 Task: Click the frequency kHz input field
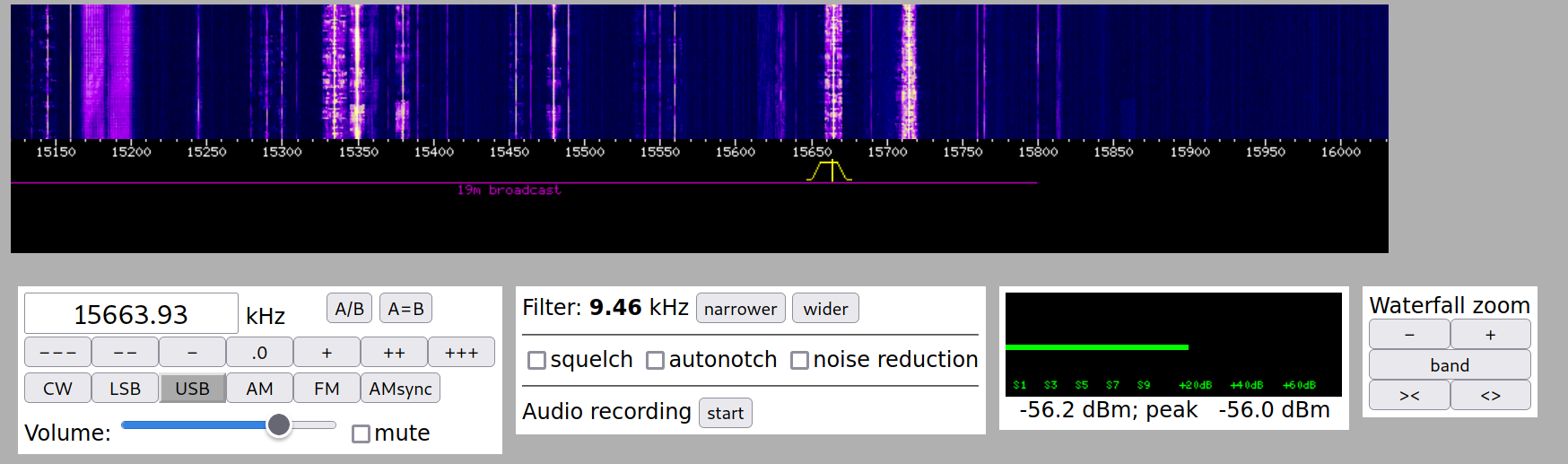coord(131,314)
